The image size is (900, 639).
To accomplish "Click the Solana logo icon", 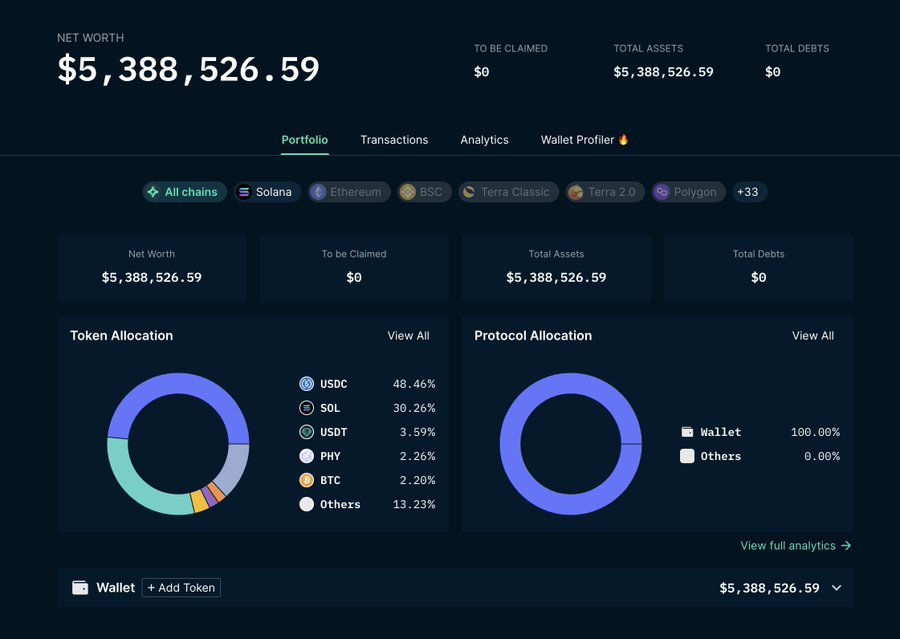I will (x=244, y=192).
